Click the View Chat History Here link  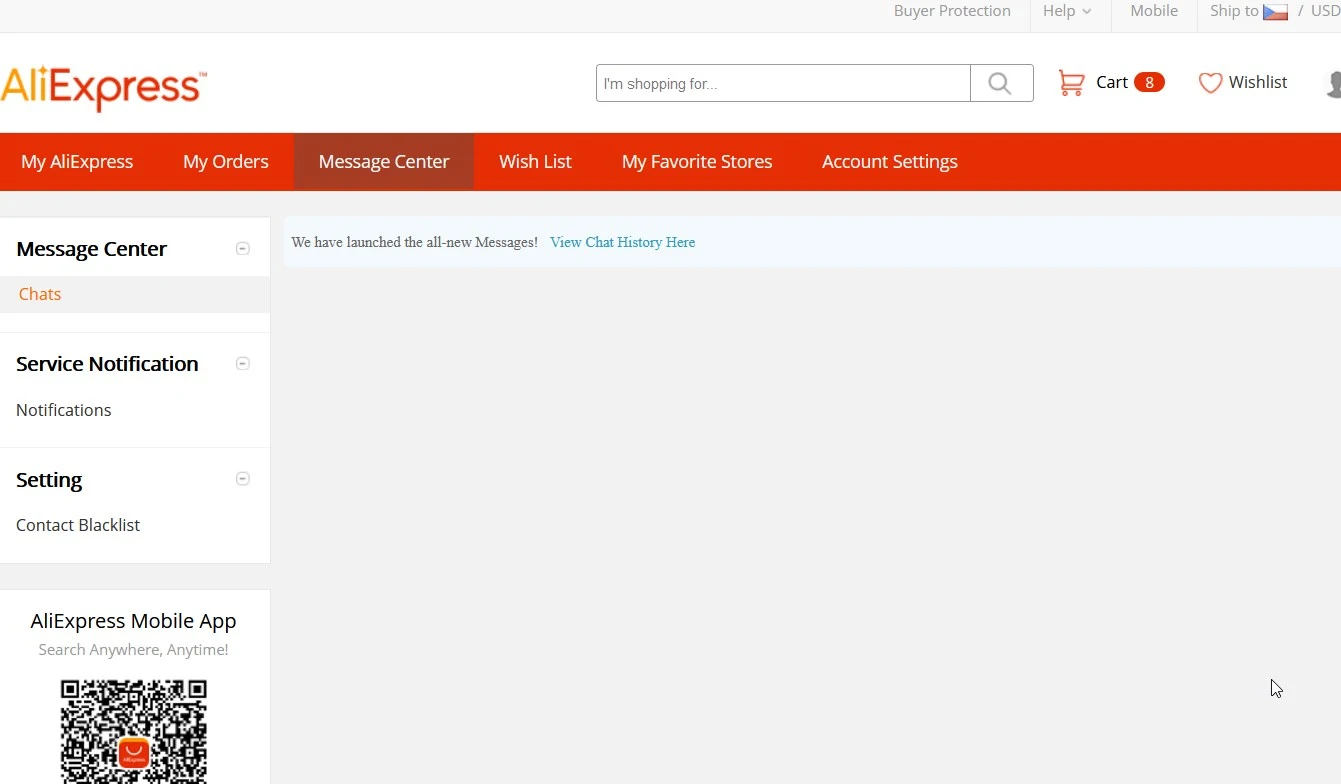[622, 242]
